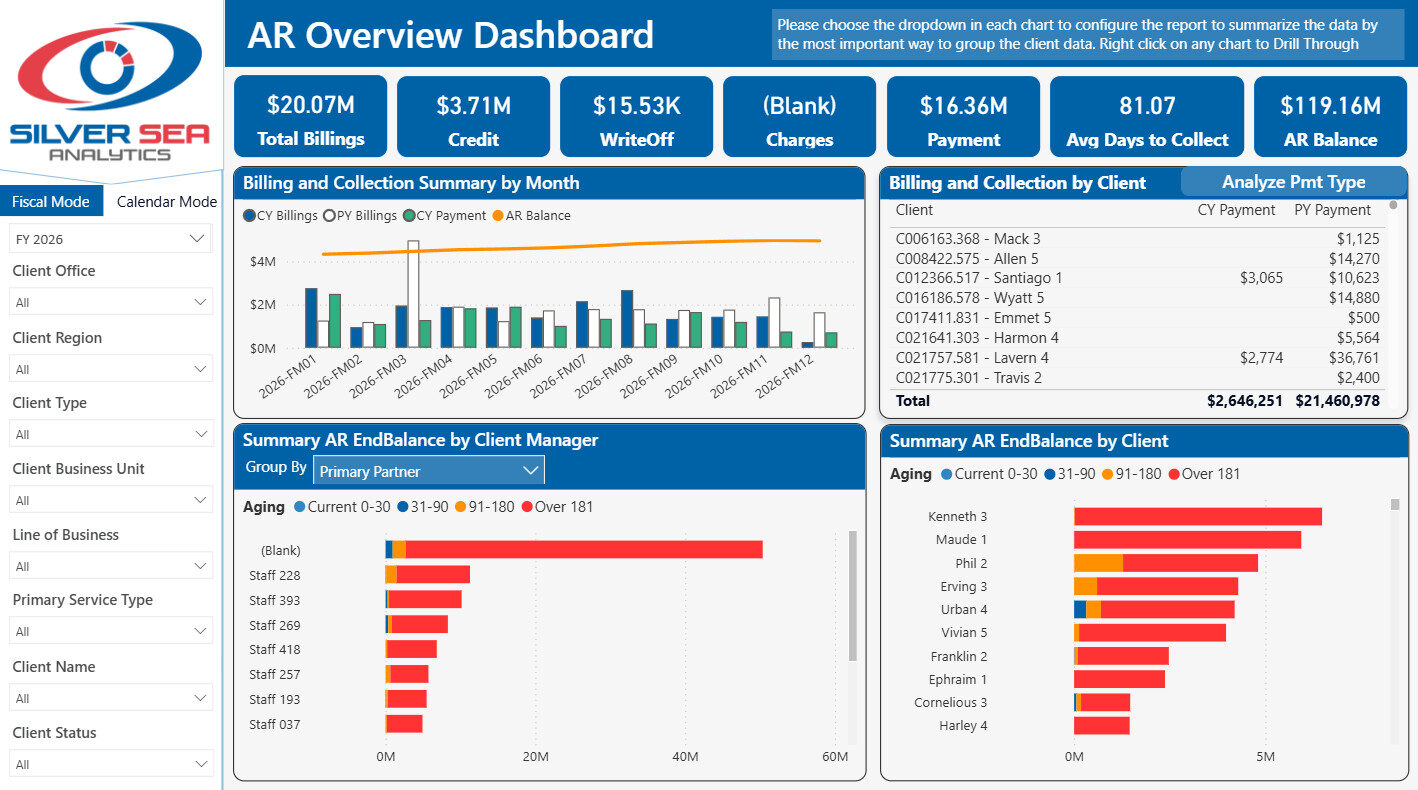This screenshot has height=790, width=1418.
Task: Expand the Client Status filter dropdown
Action: pyautogui.click(x=110, y=764)
